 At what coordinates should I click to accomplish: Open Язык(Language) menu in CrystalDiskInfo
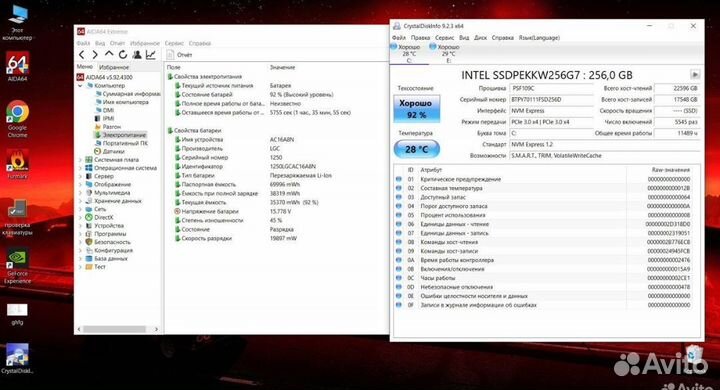coord(539,38)
